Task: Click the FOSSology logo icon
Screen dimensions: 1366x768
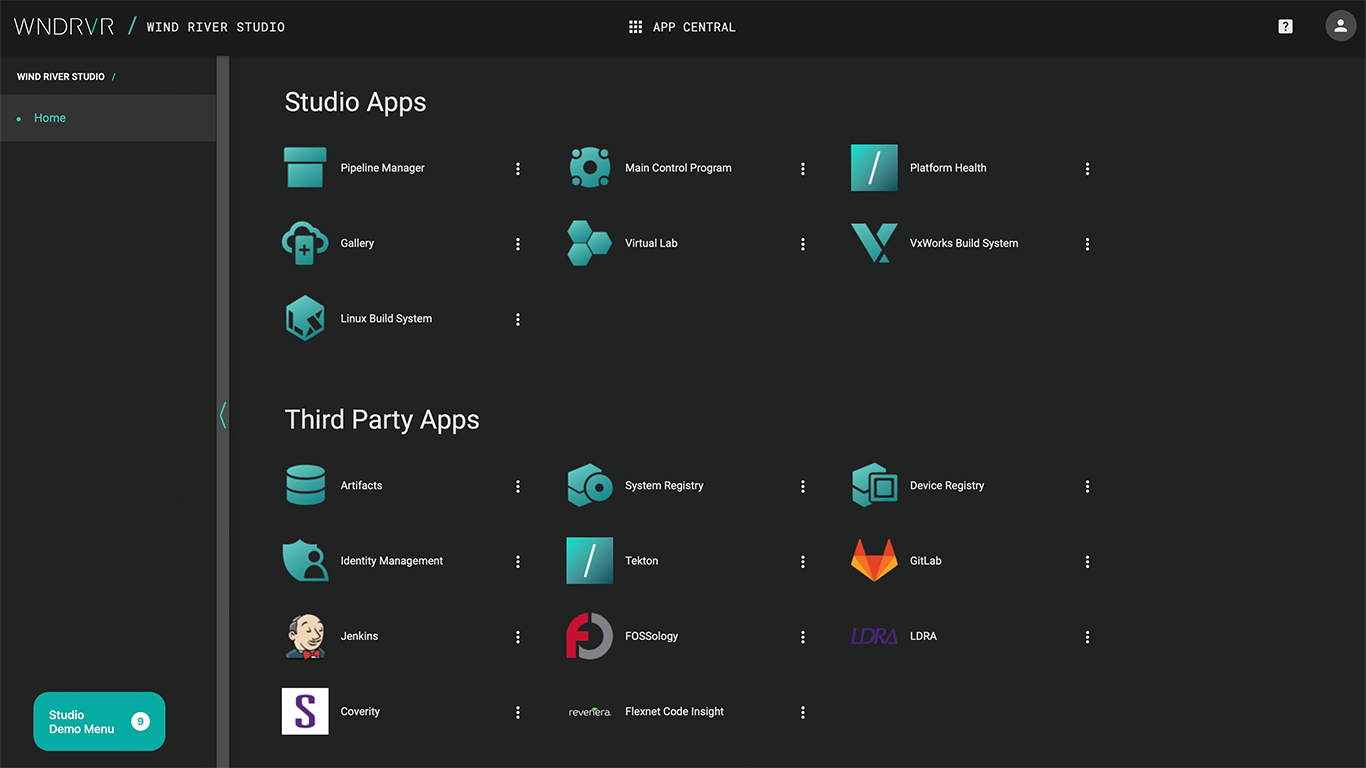Action: pyautogui.click(x=590, y=636)
